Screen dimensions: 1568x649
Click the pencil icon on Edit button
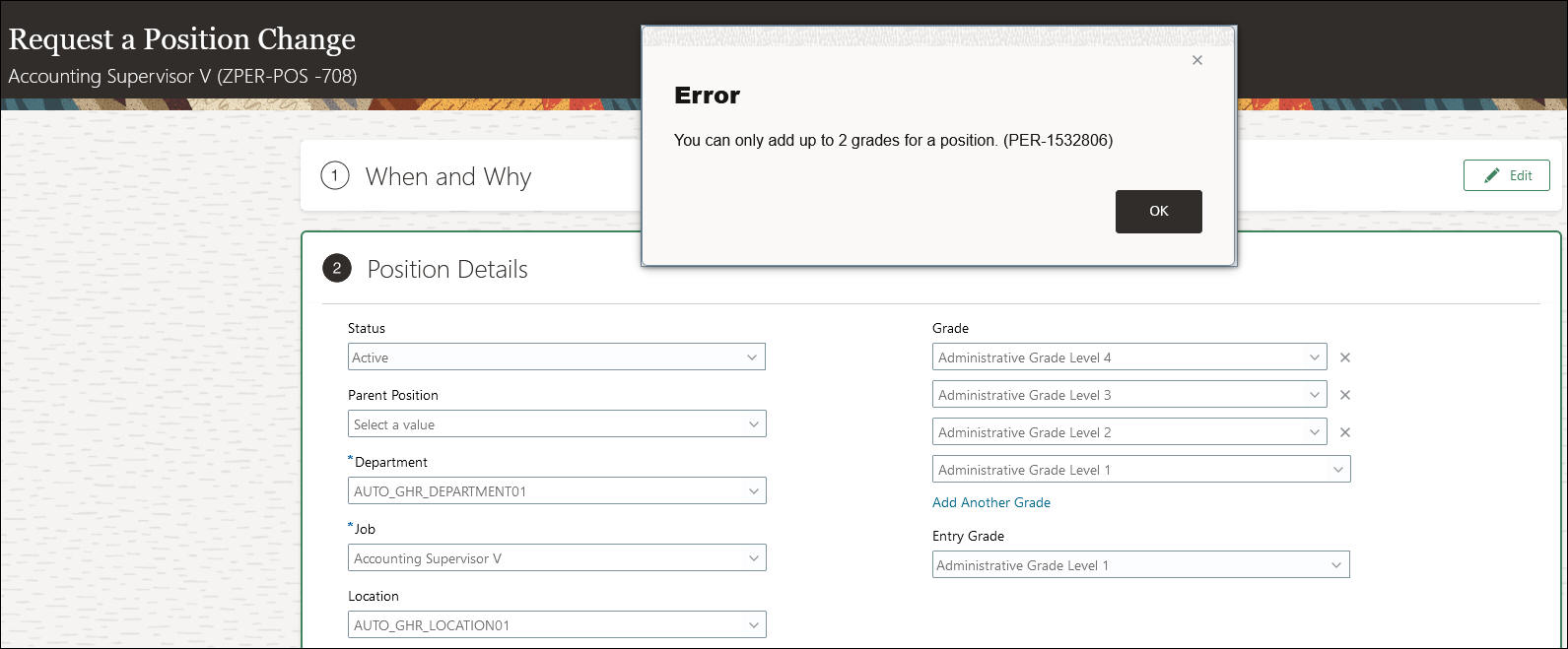pos(1492,175)
